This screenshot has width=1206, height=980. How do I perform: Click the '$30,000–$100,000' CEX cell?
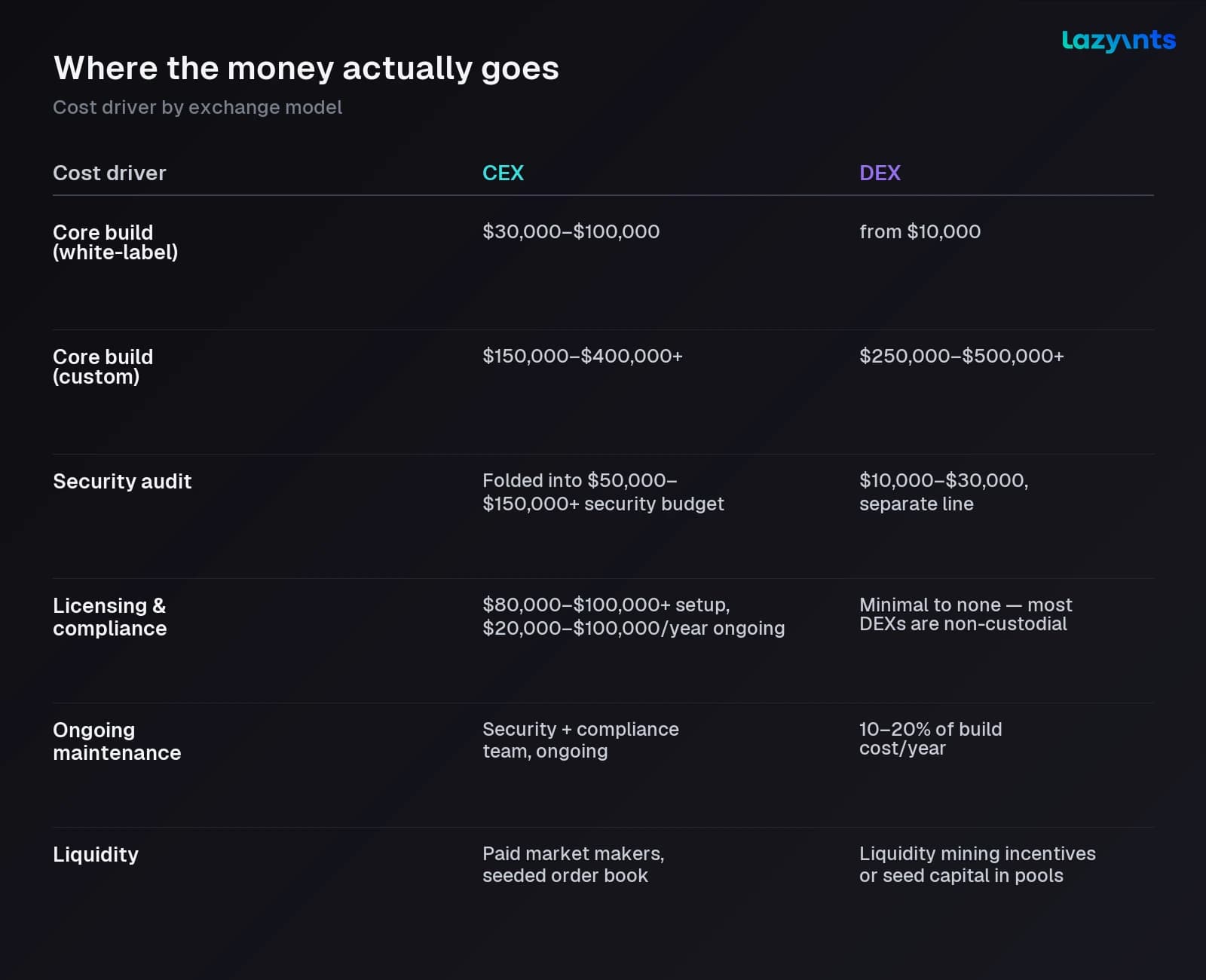tap(571, 231)
